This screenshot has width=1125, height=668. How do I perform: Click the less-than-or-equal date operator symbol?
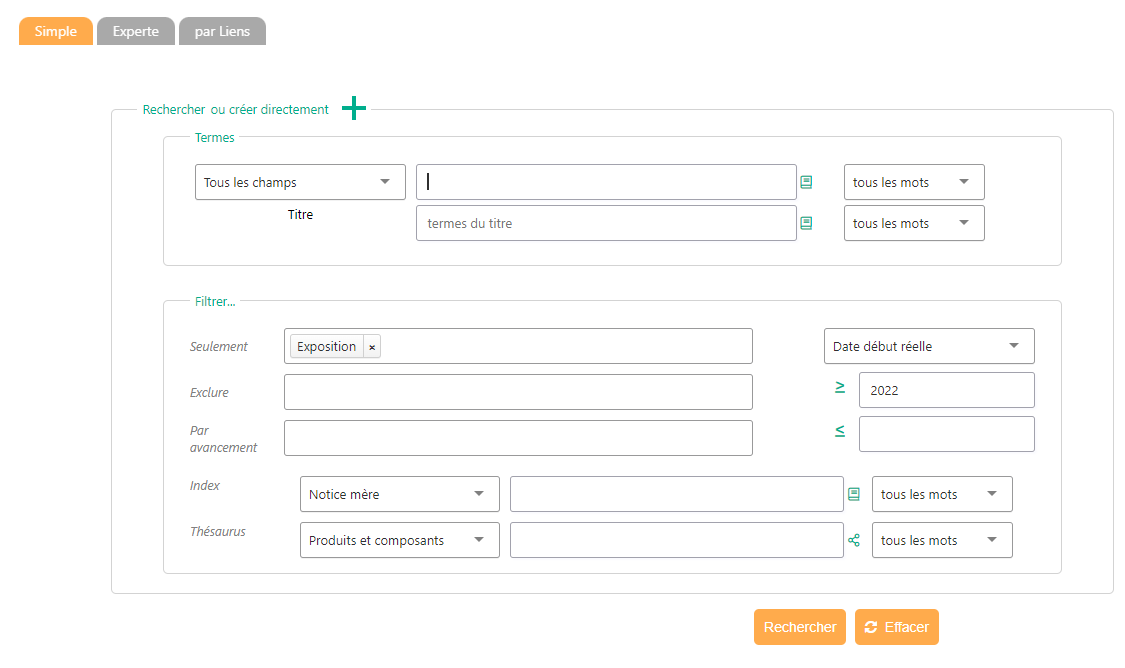tap(840, 431)
